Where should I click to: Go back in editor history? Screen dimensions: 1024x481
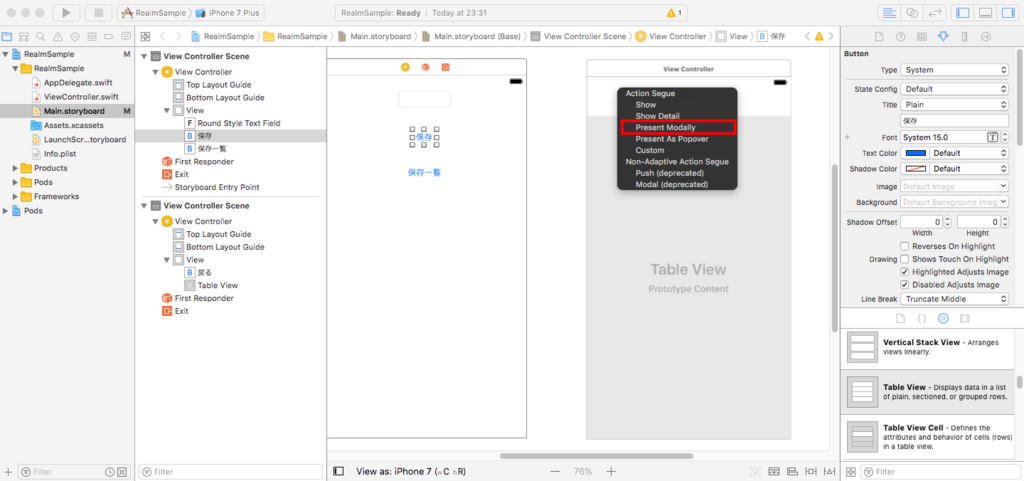click(163, 37)
